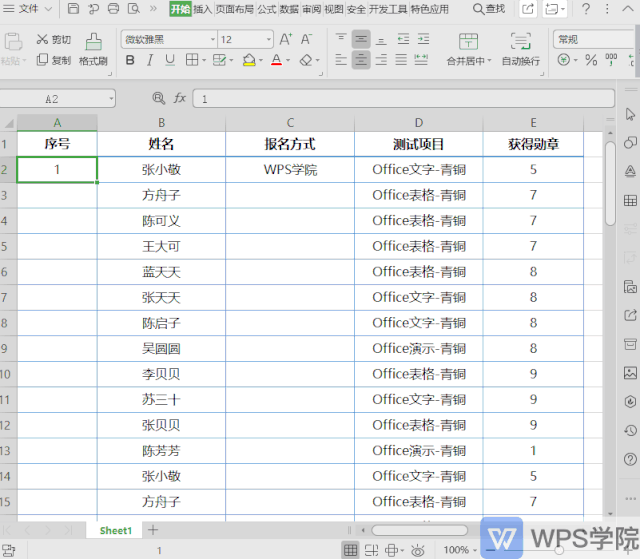
Task: Open the font size dropdown
Action: tap(269, 40)
